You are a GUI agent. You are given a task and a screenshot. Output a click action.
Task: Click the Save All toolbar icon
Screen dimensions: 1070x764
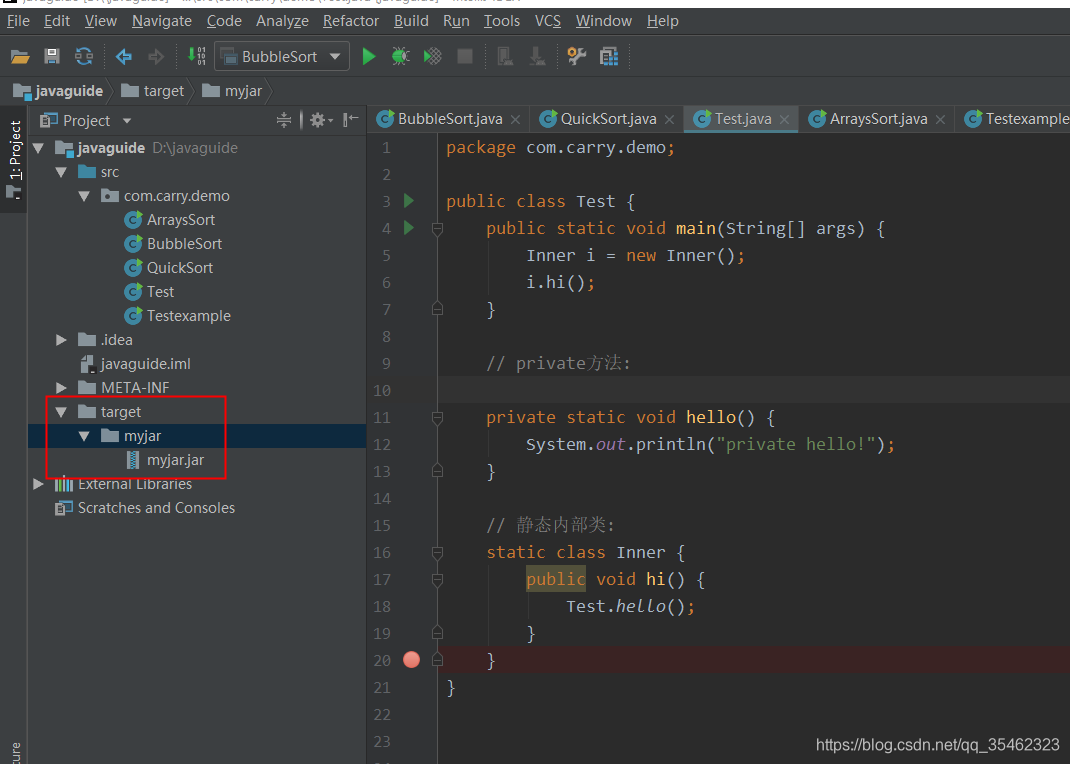click(52, 56)
